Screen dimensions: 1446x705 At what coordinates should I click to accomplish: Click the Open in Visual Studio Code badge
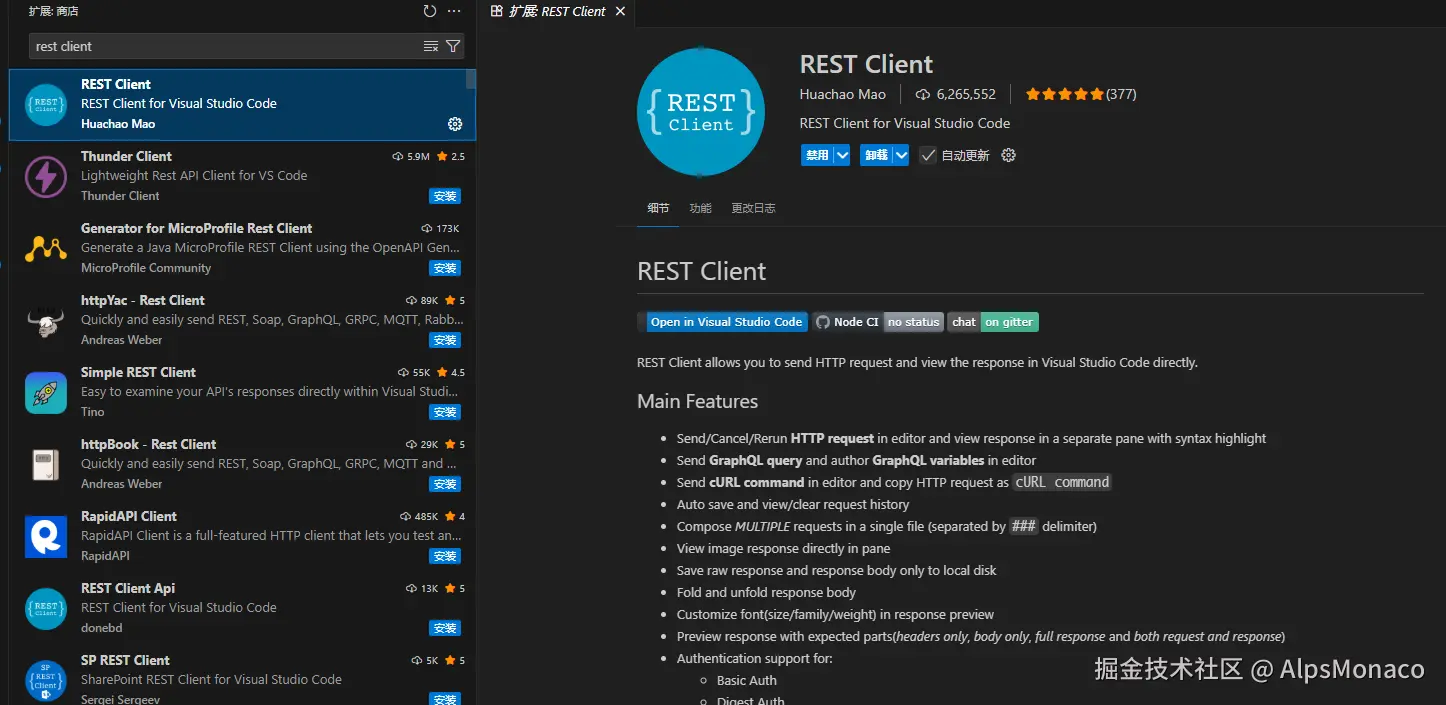click(722, 322)
